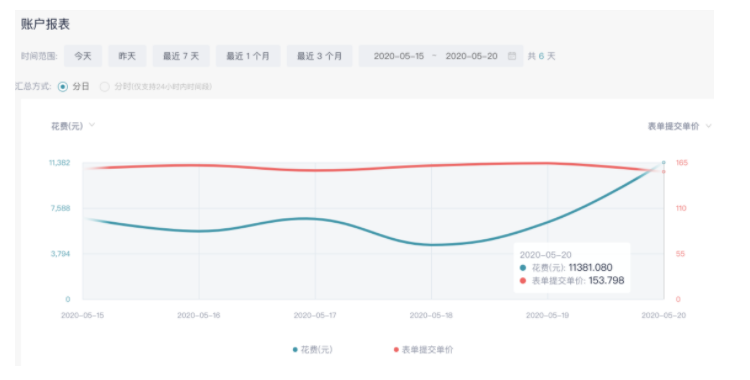This screenshot has height=380, width=750.
Task: Click the start date 2020-05-15 field
Action: coord(399,56)
